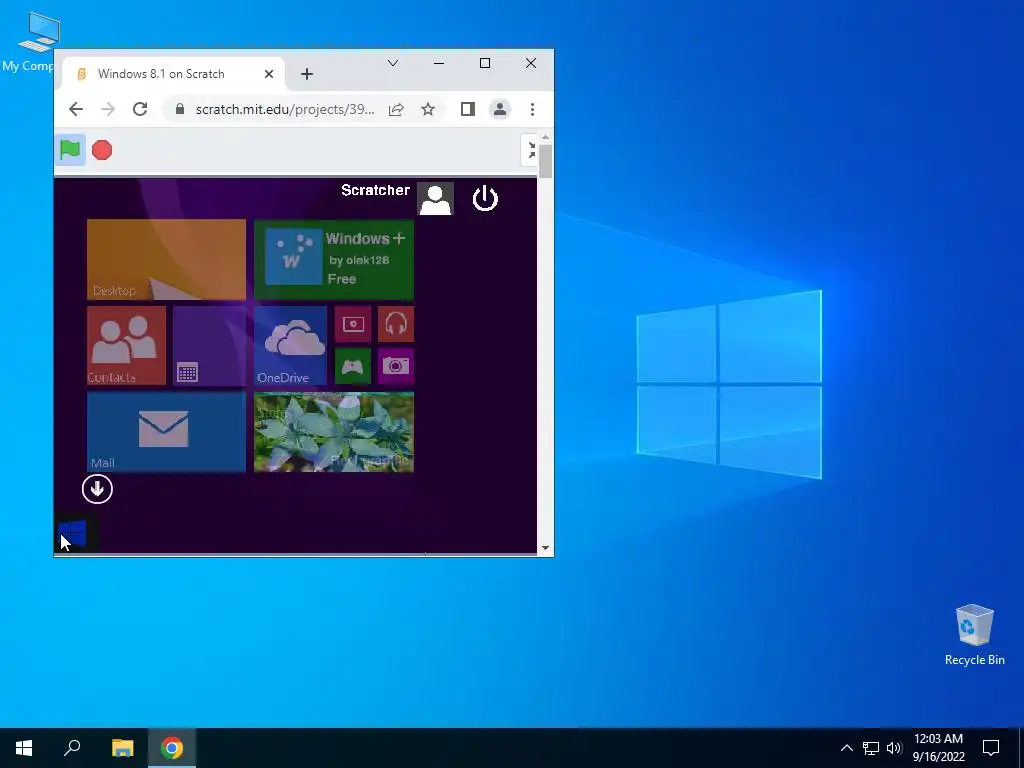Click the power icon in Scratch start screen
Image resolution: width=1024 pixels, height=768 pixels.
pos(485,199)
